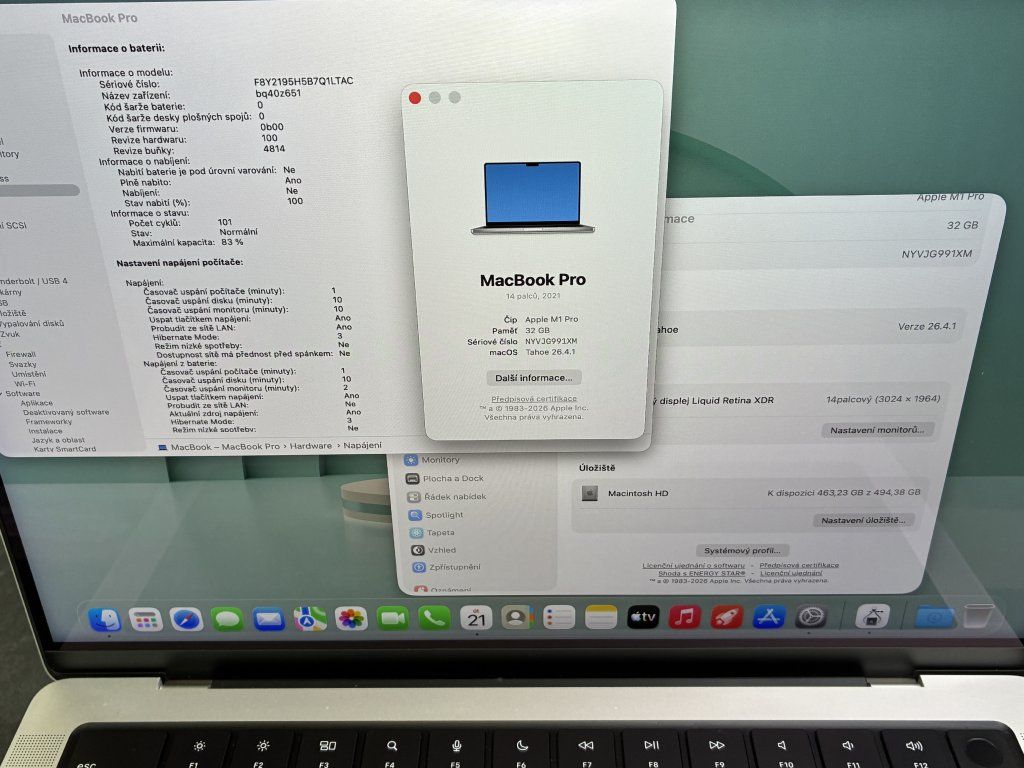Open the yellow Notes app icon
This screenshot has width=1024, height=768.
coord(601,617)
